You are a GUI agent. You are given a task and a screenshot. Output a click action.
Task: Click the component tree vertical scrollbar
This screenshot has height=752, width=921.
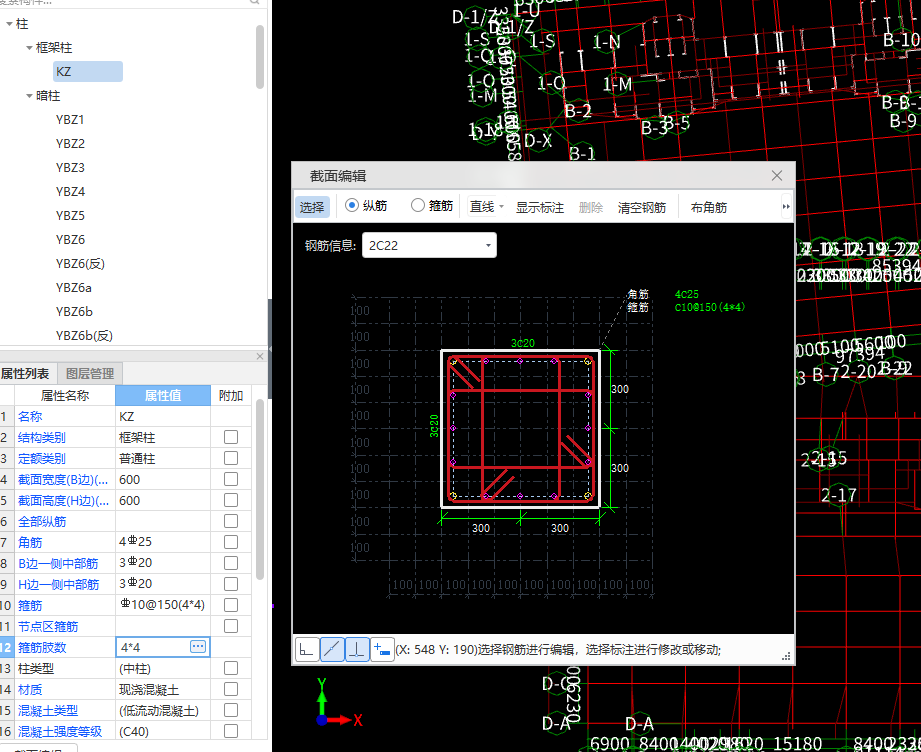[260, 57]
